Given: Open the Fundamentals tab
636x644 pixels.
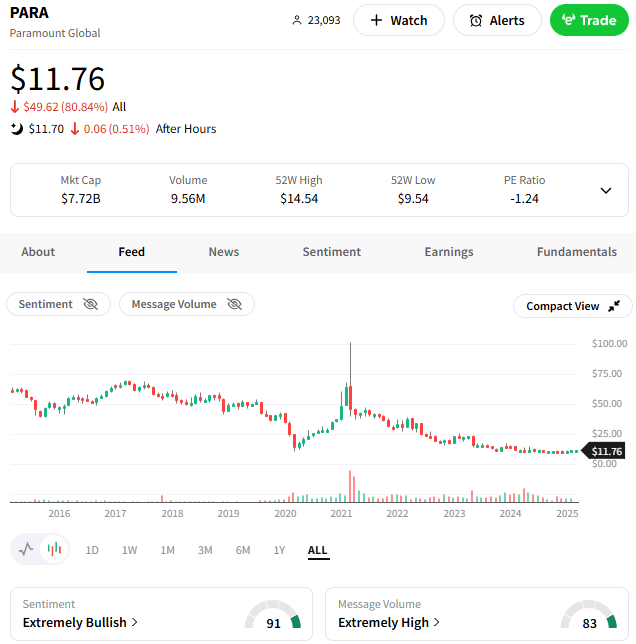Looking at the screenshot, I should tap(576, 252).
